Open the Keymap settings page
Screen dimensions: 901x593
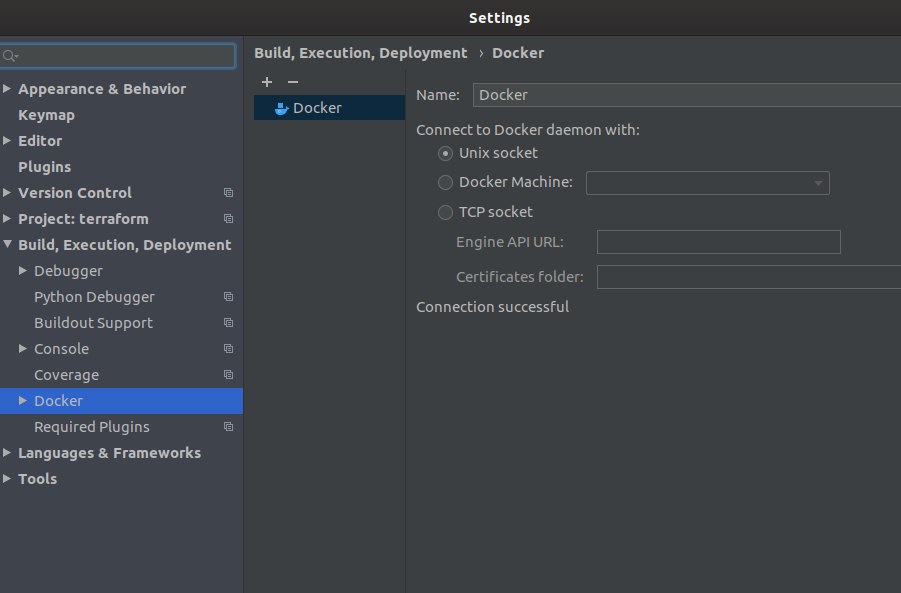47,115
